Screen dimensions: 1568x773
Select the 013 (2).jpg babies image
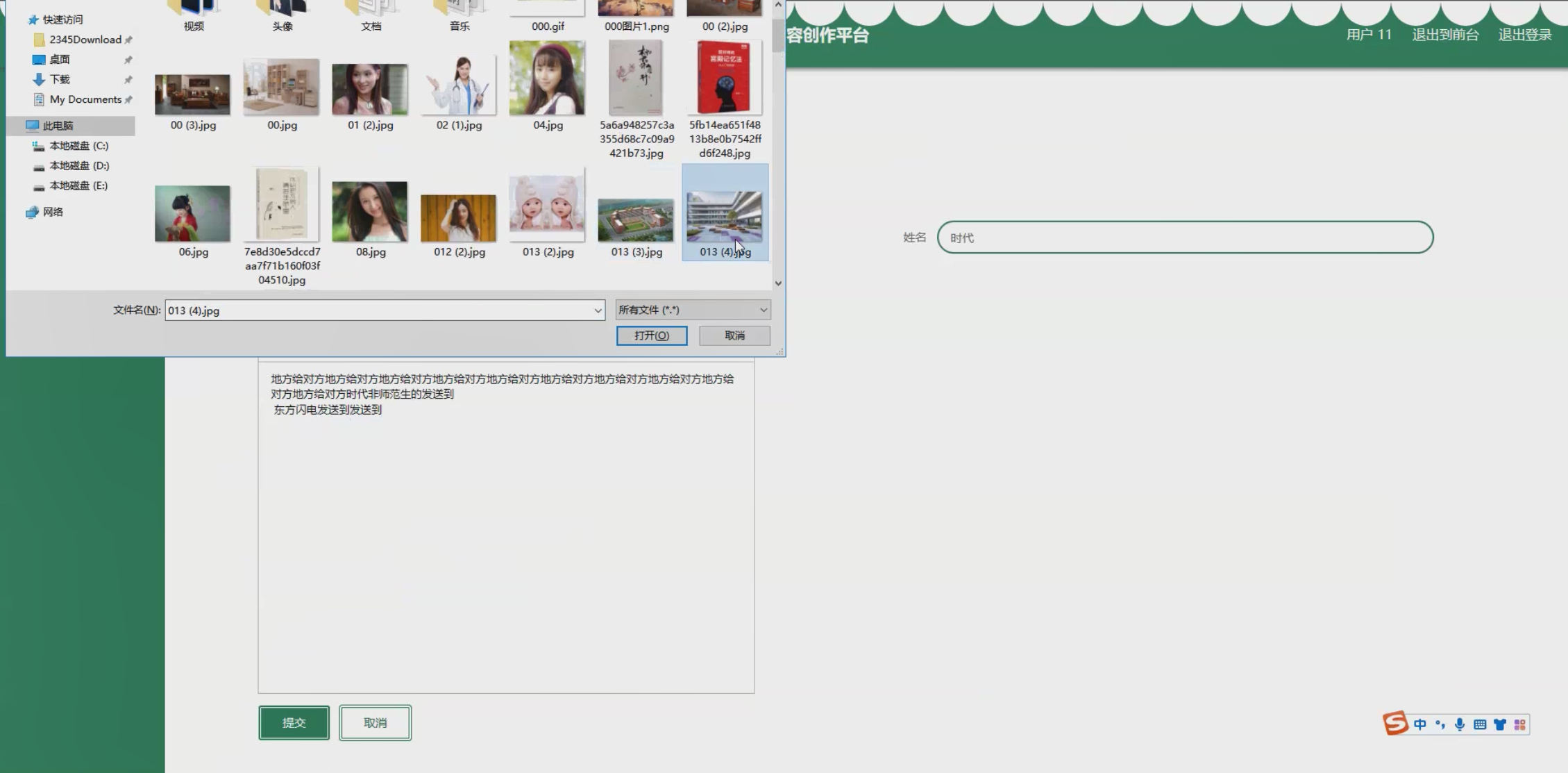(547, 204)
